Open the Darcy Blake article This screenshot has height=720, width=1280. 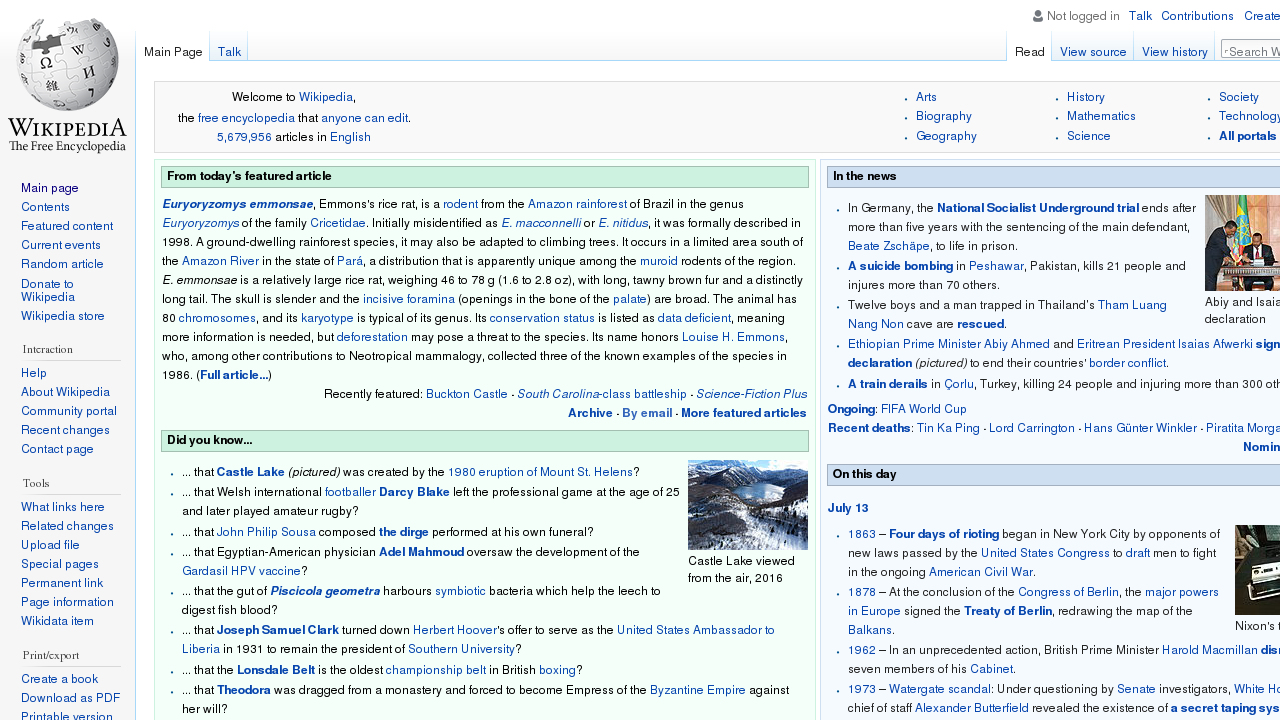(x=414, y=492)
